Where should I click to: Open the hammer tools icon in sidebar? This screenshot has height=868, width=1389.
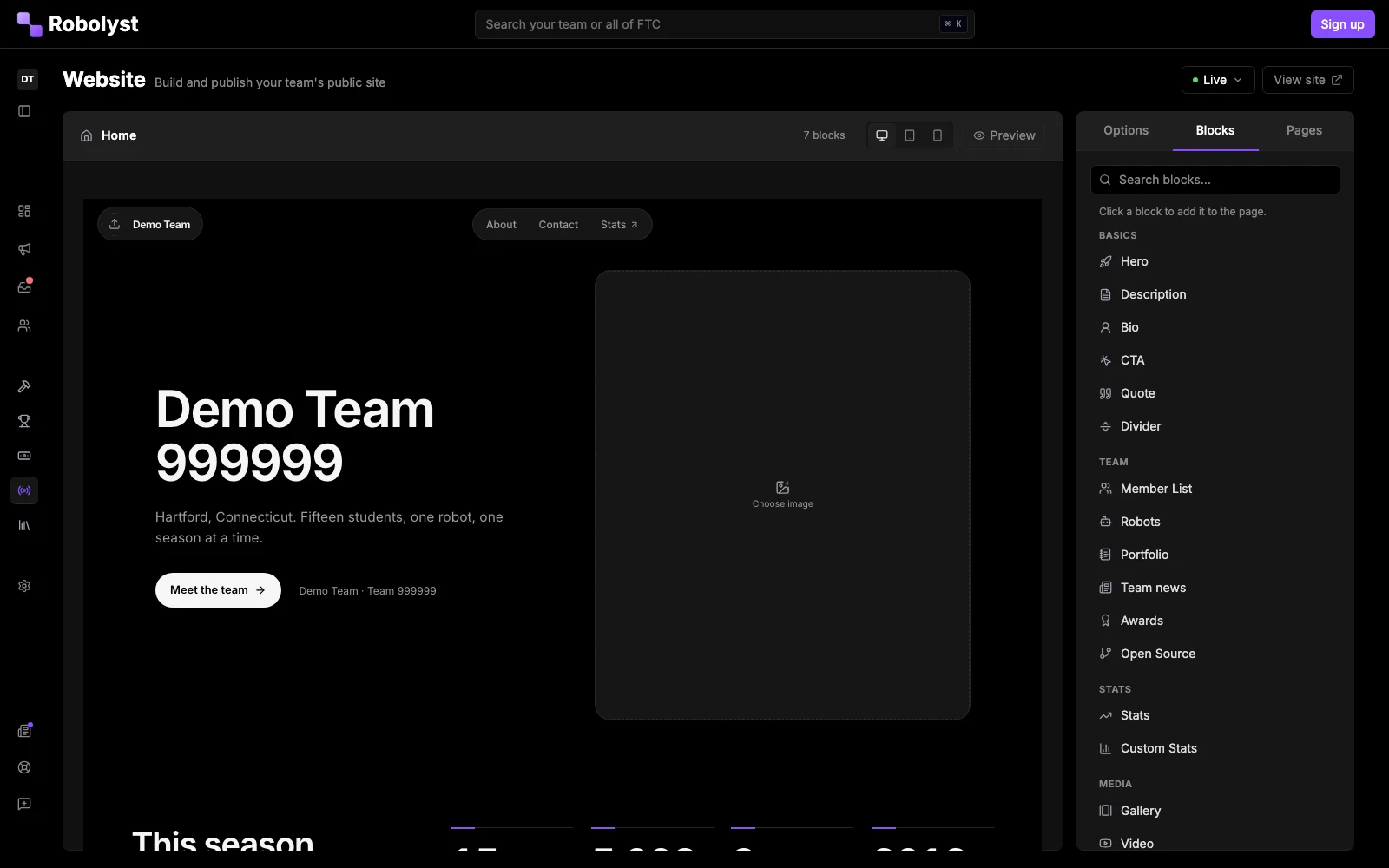[x=24, y=386]
